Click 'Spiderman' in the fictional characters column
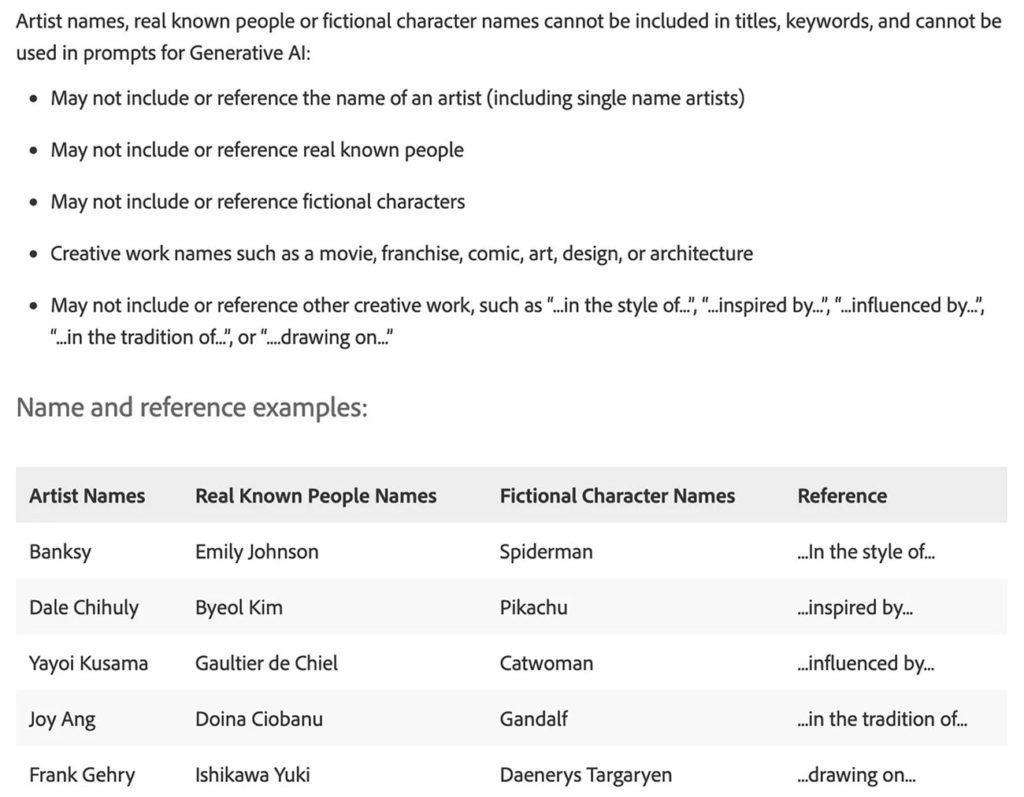Viewport: 1024px width, 797px height. (x=546, y=552)
